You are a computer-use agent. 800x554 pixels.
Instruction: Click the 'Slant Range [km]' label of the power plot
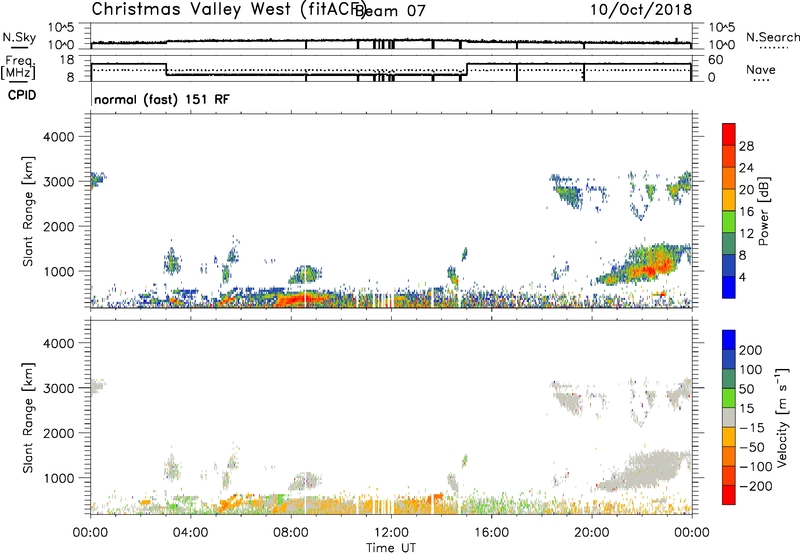(x=28, y=211)
